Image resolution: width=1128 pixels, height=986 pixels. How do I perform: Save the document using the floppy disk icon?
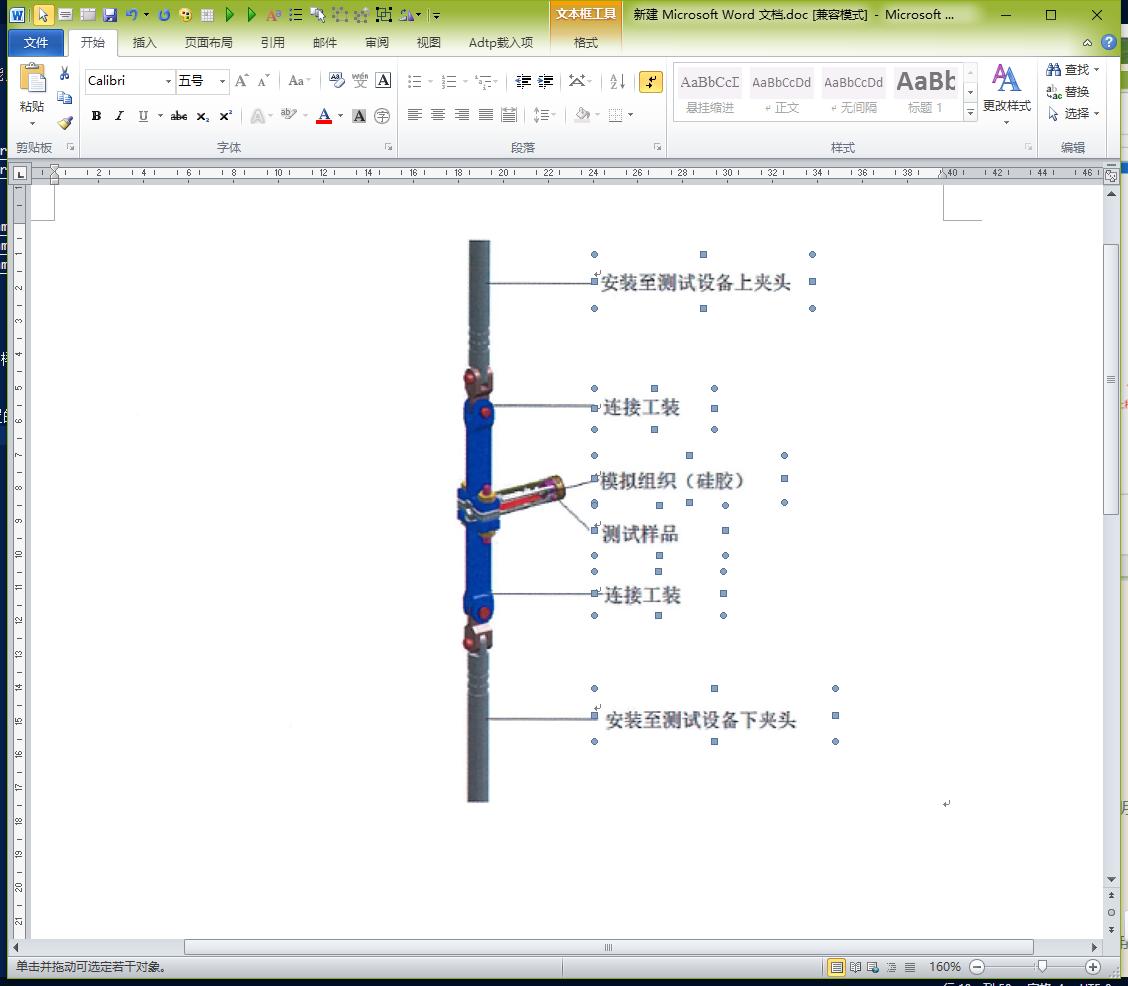point(109,15)
